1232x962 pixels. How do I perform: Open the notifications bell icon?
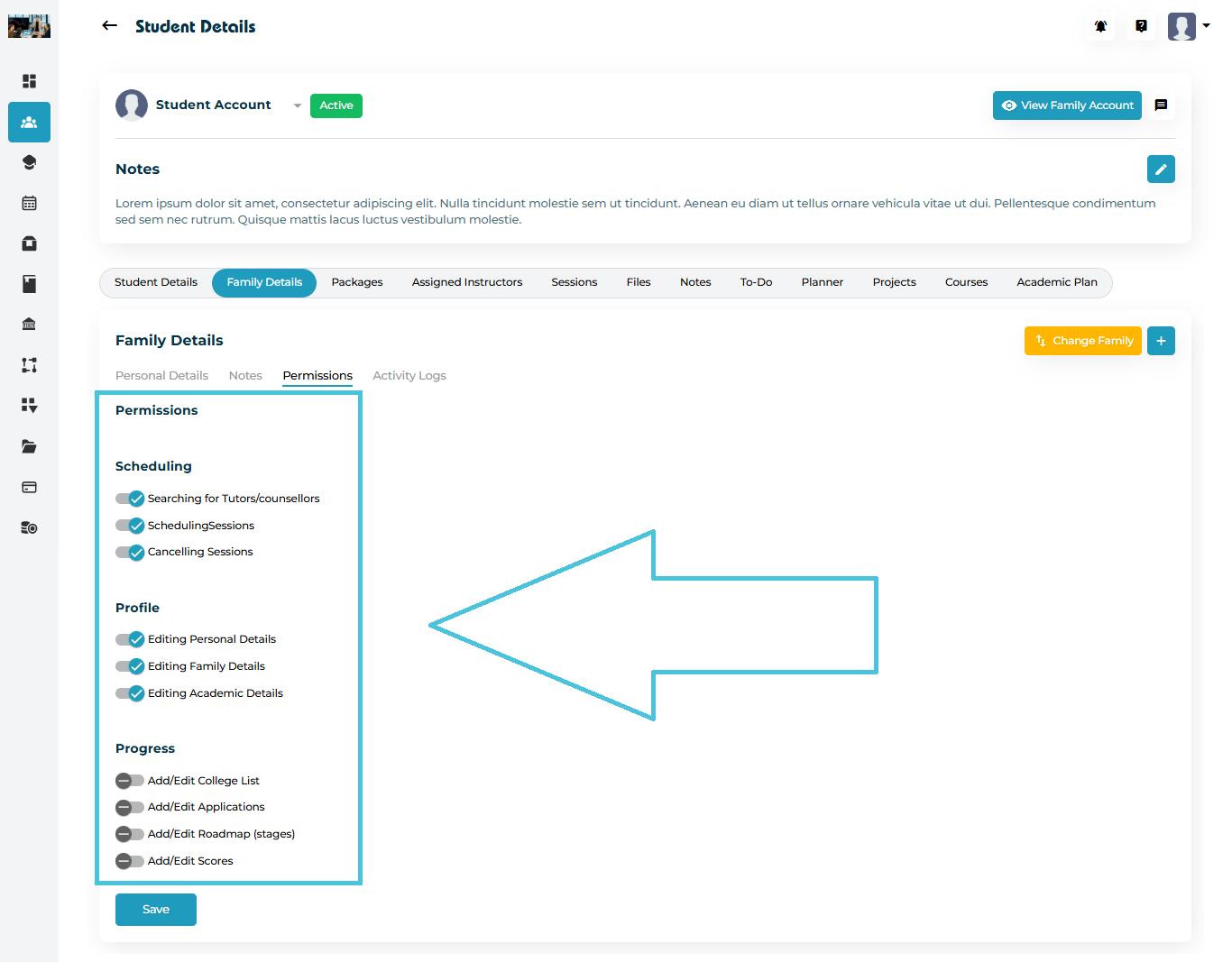pyautogui.click(x=1100, y=26)
